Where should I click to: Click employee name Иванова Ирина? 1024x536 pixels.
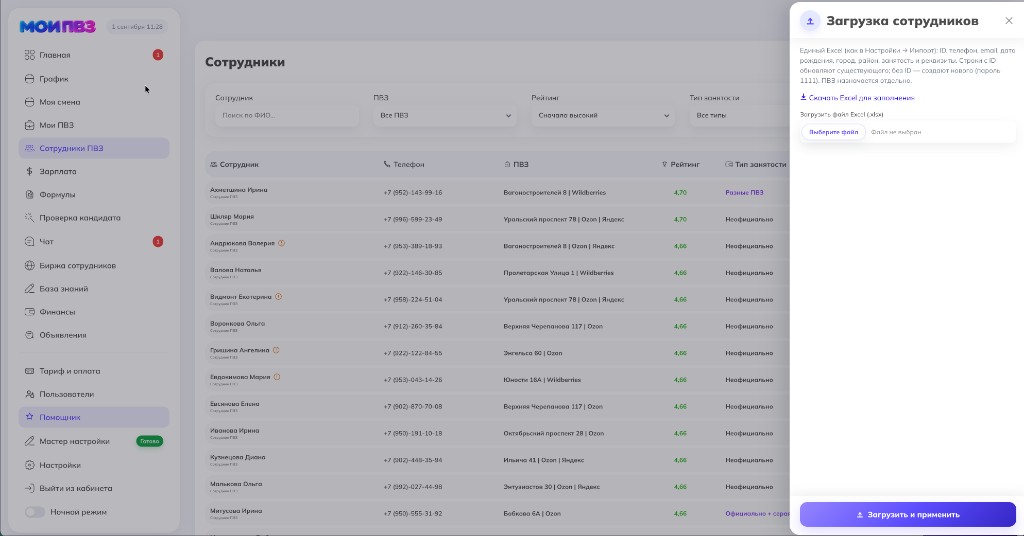pos(234,430)
